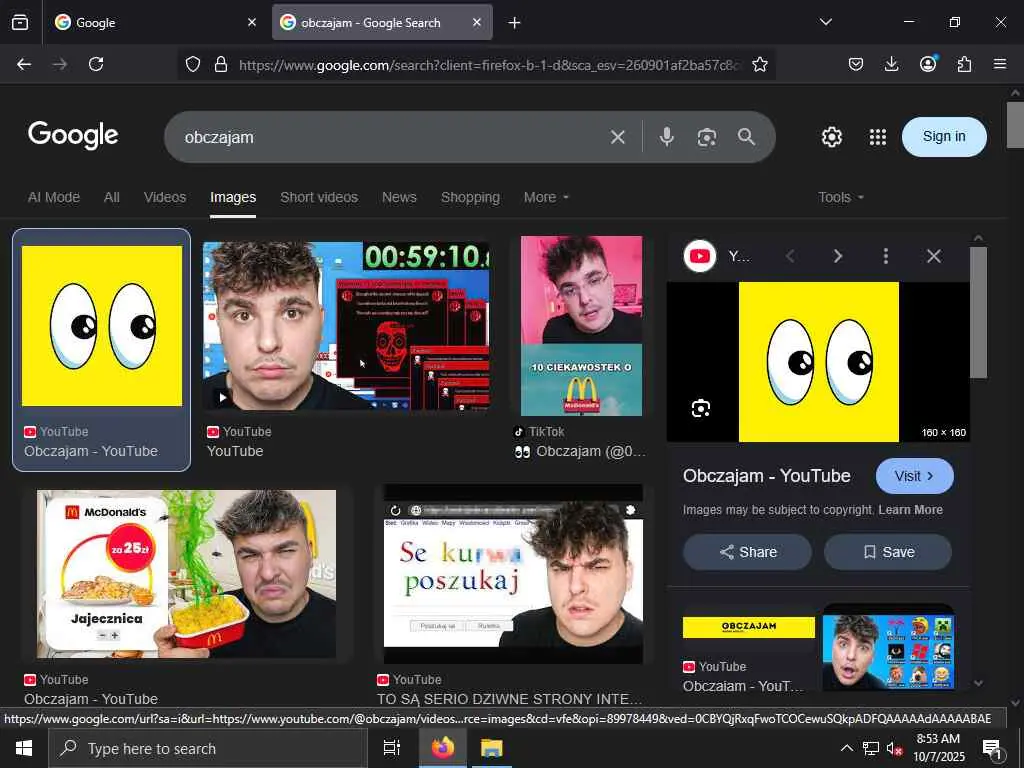Select the All results tab
Viewport: 1024px width, 768px height.
(112, 197)
